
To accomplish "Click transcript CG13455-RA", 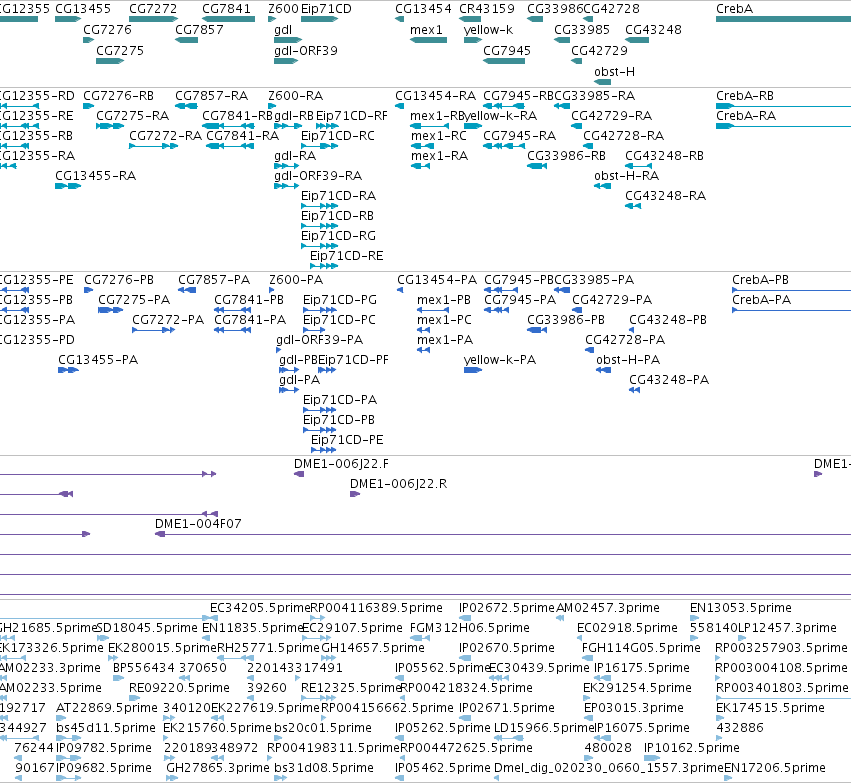I will 96,176.
